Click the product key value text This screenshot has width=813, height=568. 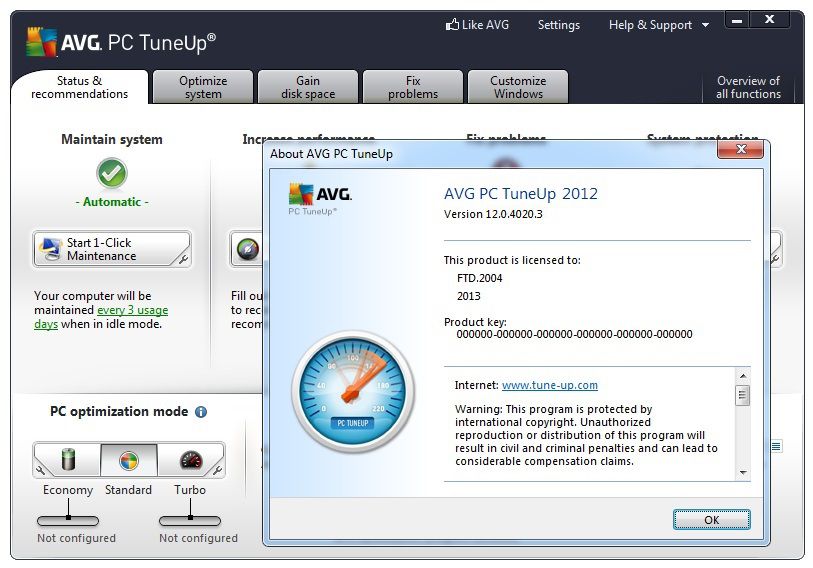(x=574, y=334)
